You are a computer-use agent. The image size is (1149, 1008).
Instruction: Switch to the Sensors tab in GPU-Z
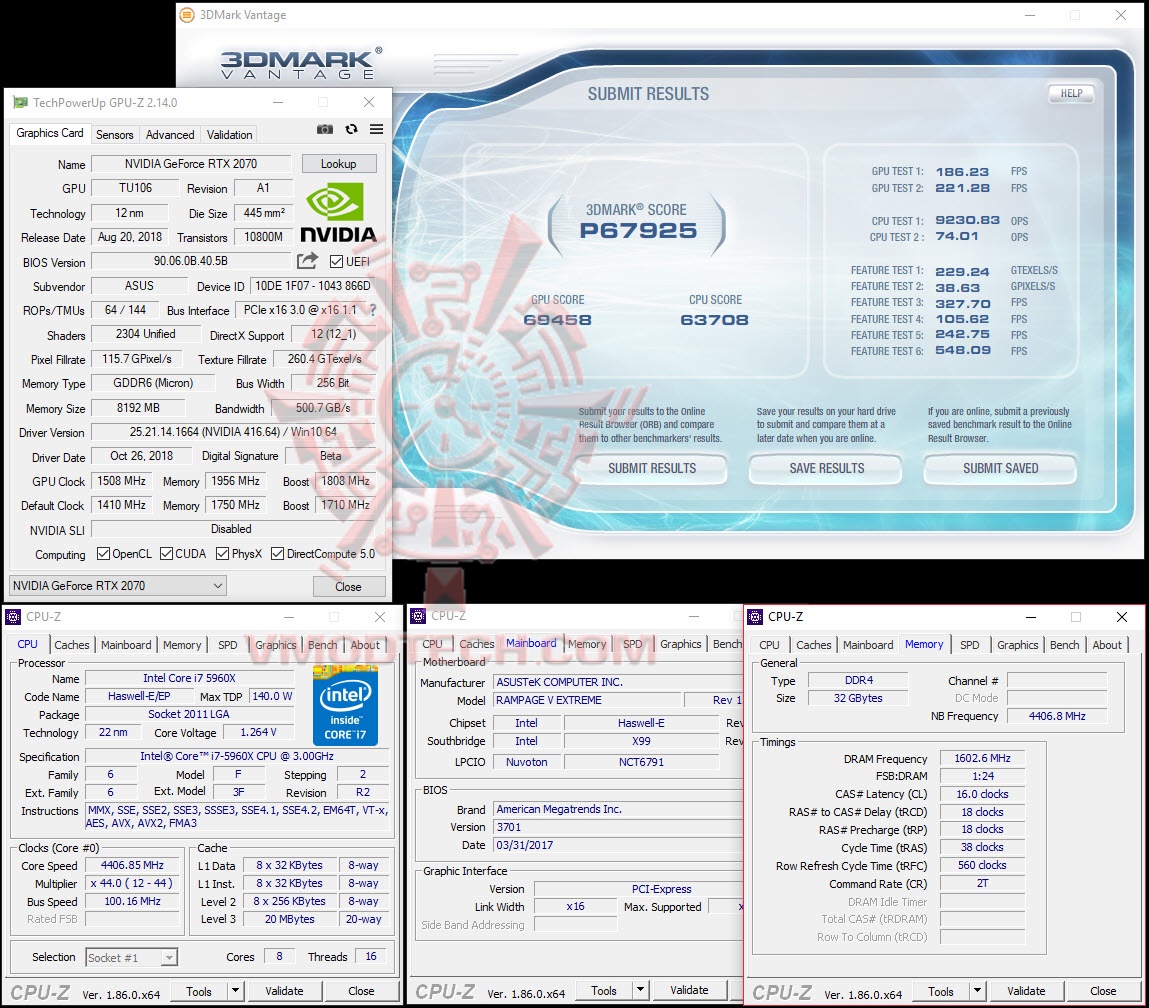point(114,135)
